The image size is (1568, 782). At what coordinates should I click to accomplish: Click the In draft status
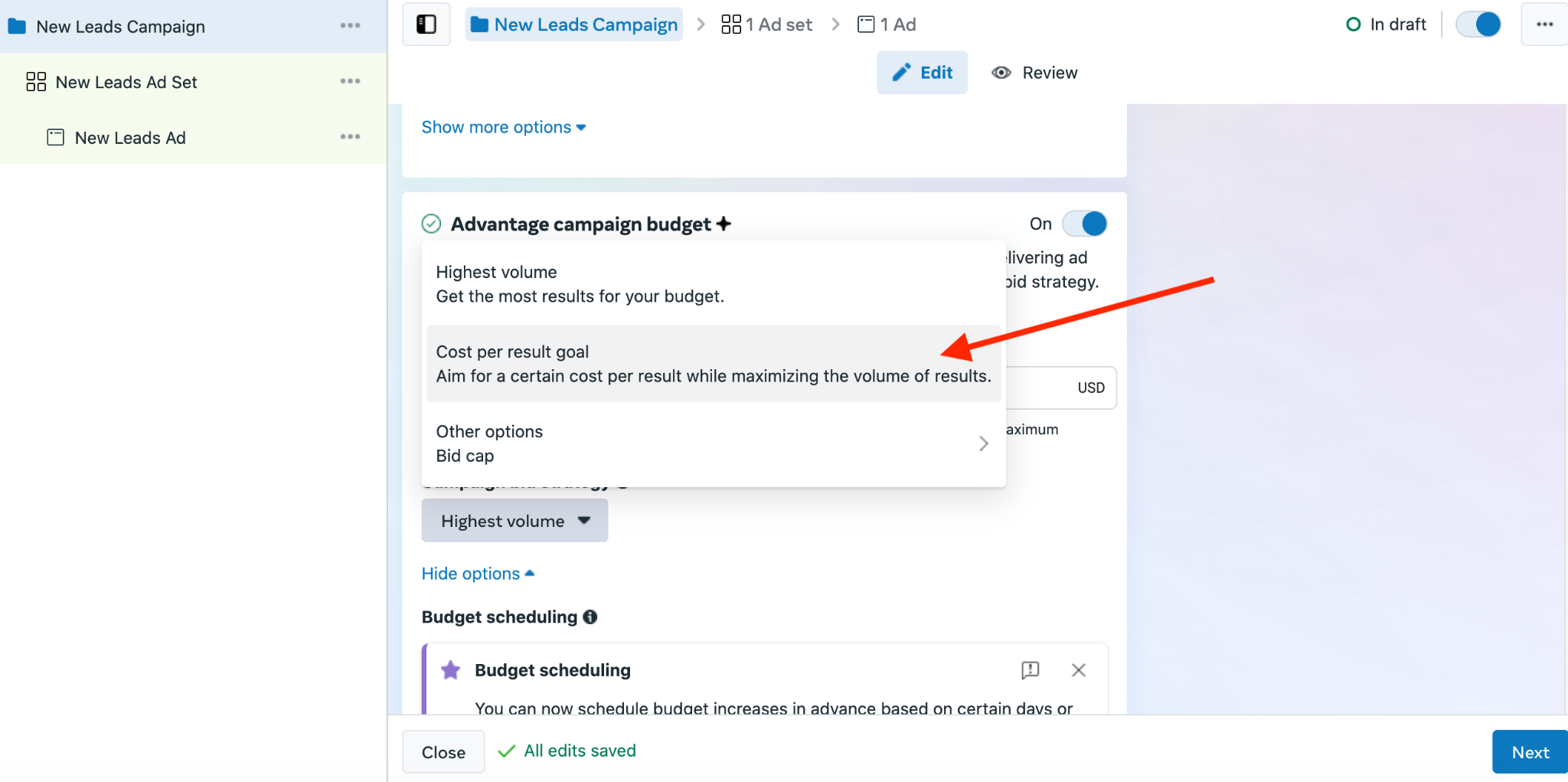pos(1386,25)
